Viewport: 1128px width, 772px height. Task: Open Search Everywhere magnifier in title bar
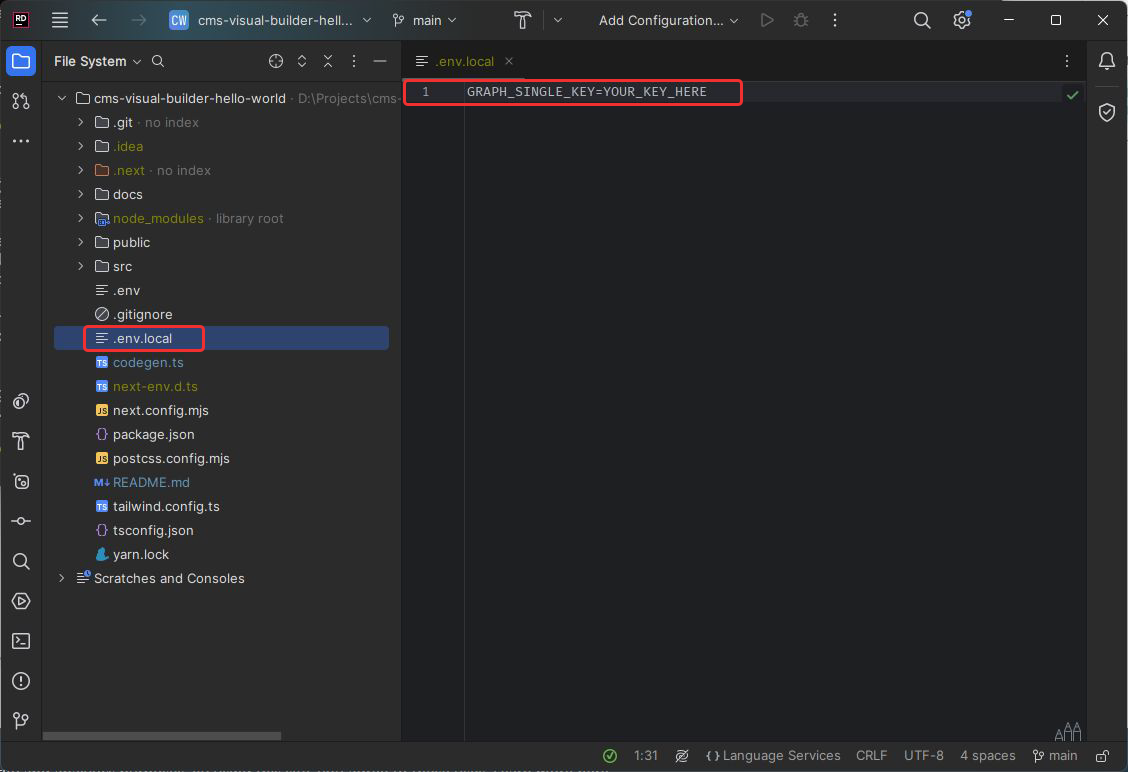pyautogui.click(x=922, y=20)
